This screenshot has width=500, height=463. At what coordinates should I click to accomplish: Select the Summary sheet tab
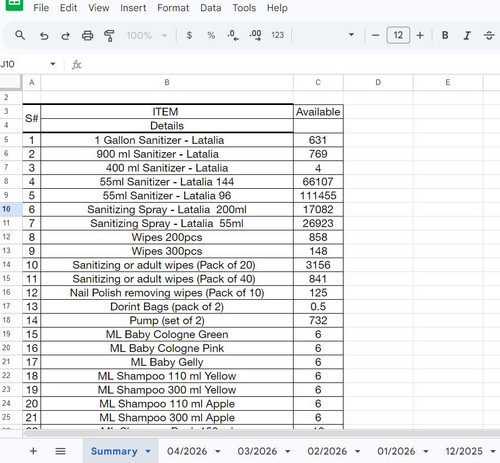114,451
